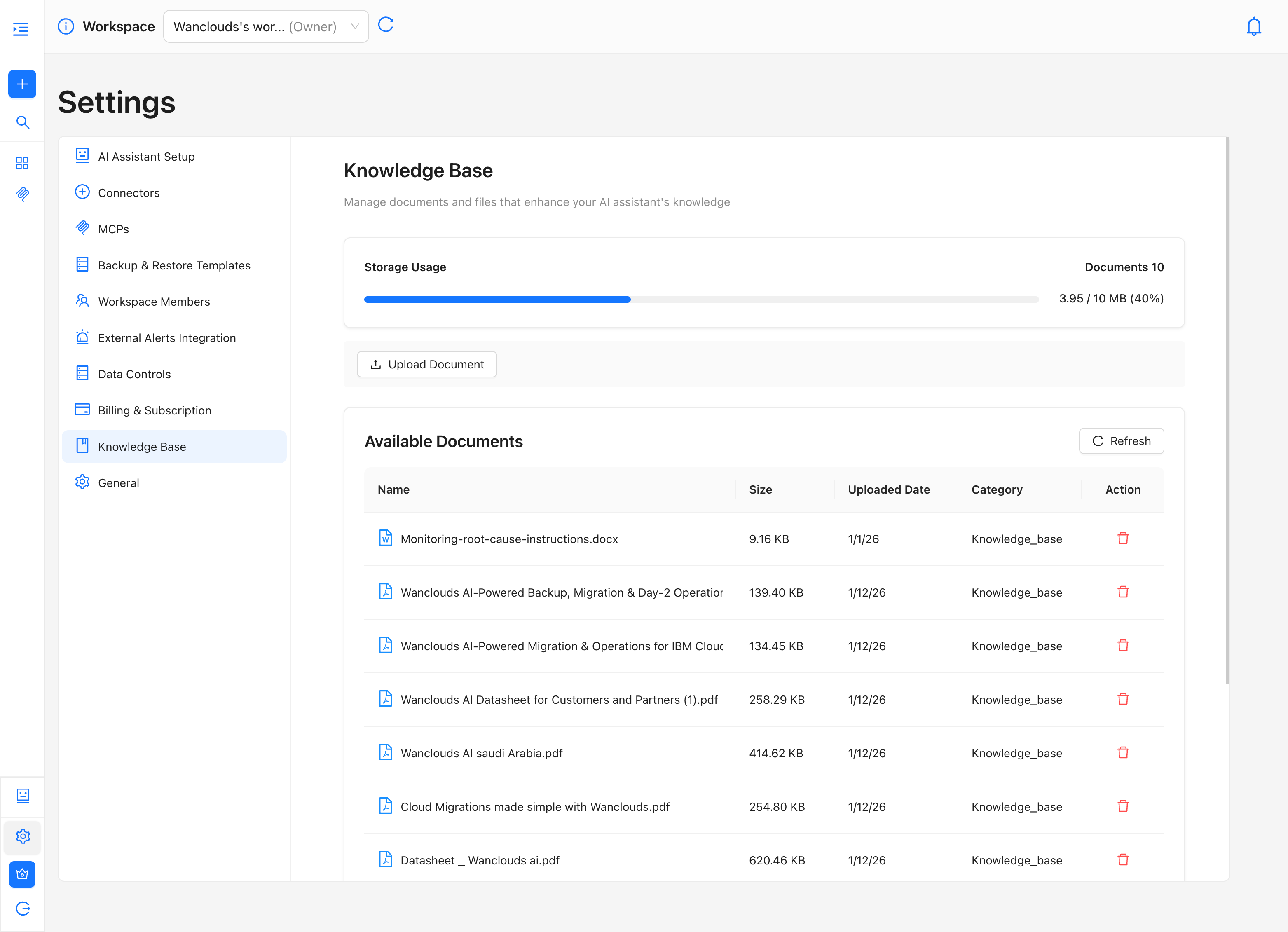
Task: Open search from left sidebar
Action: 22,122
